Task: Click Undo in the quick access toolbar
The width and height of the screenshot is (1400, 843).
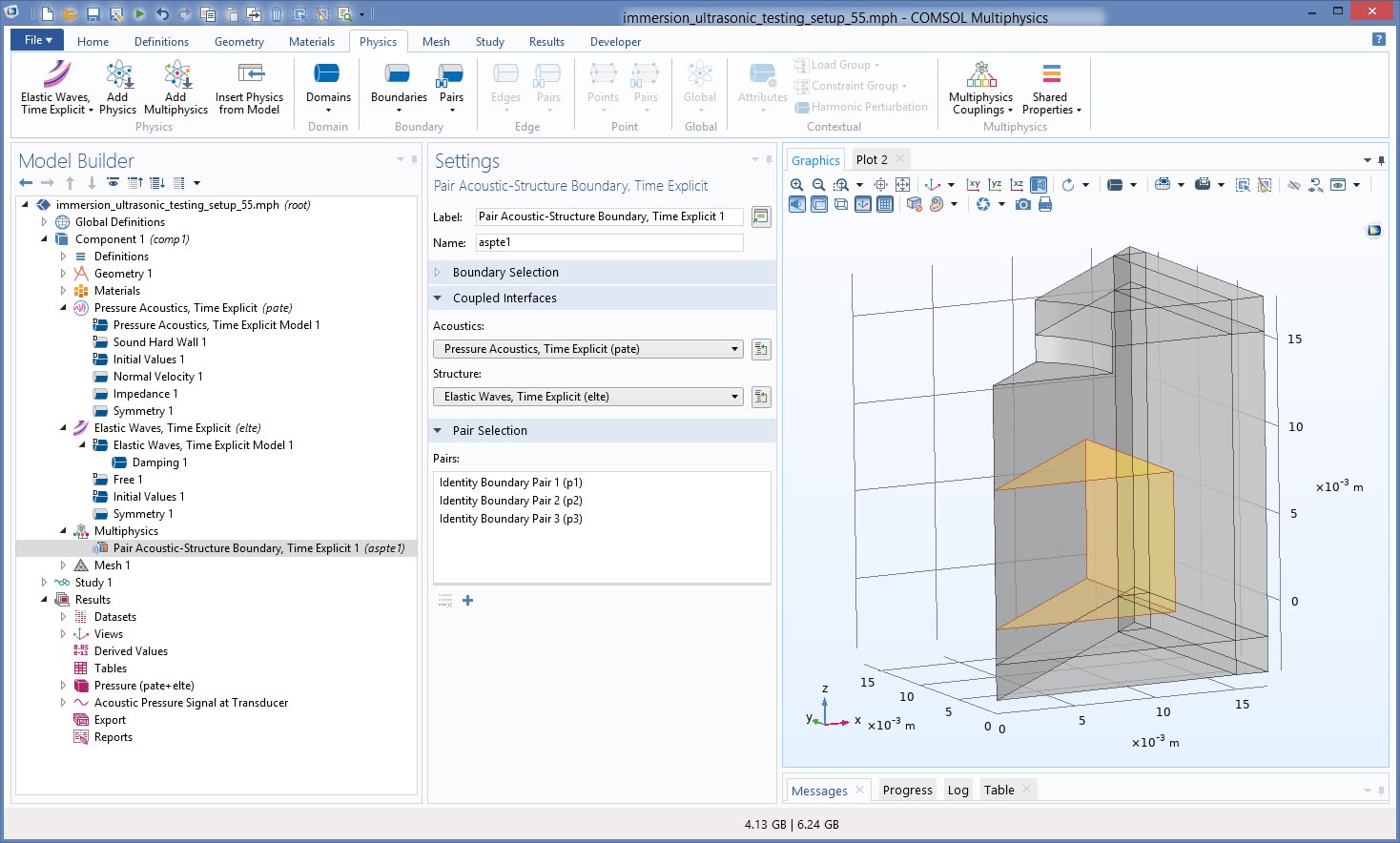Action: click(x=162, y=14)
